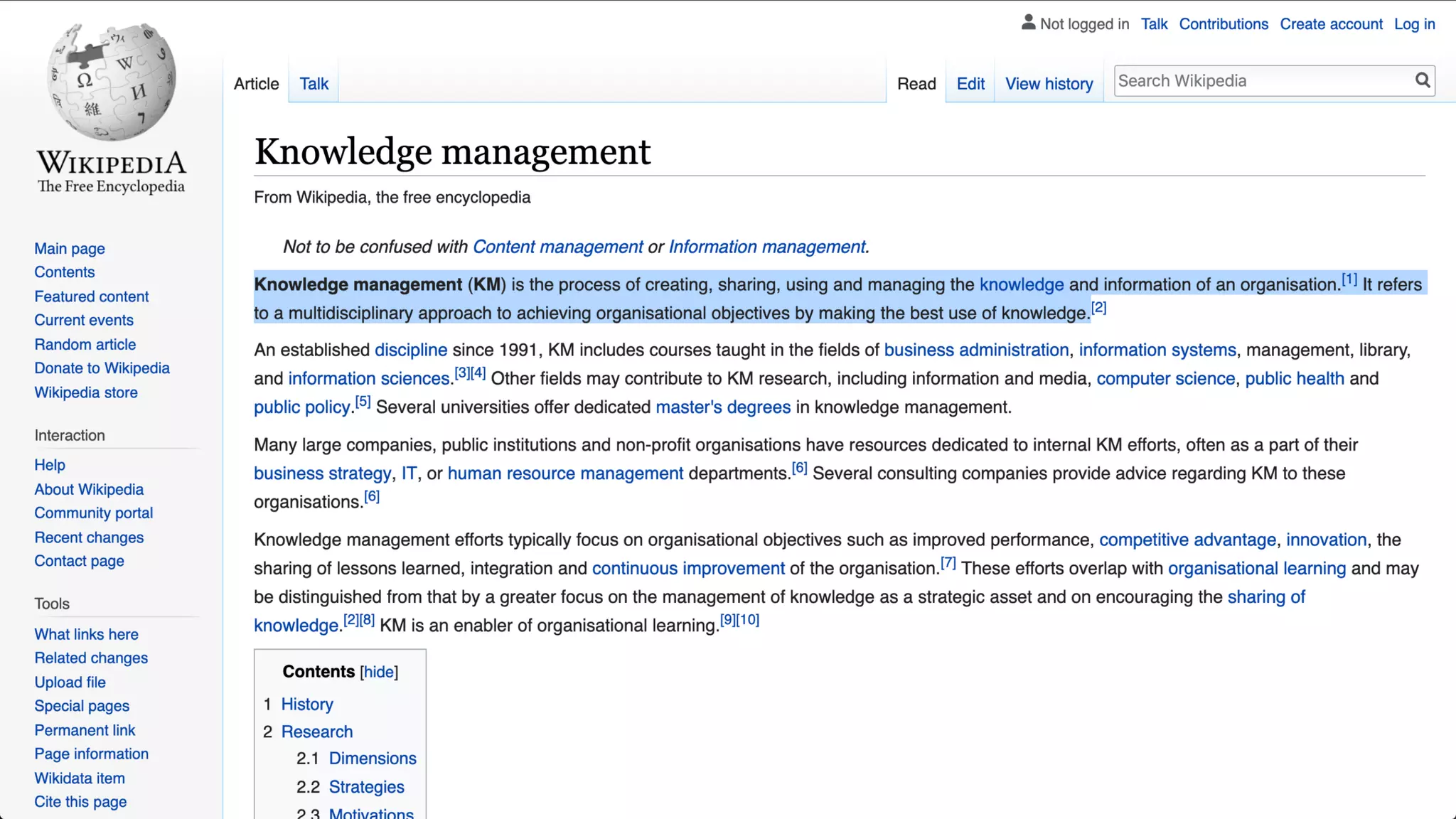Viewport: 1456px width, 819px height.
Task: Click the not-logged-in user icon
Action: (x=1028, y=23)
